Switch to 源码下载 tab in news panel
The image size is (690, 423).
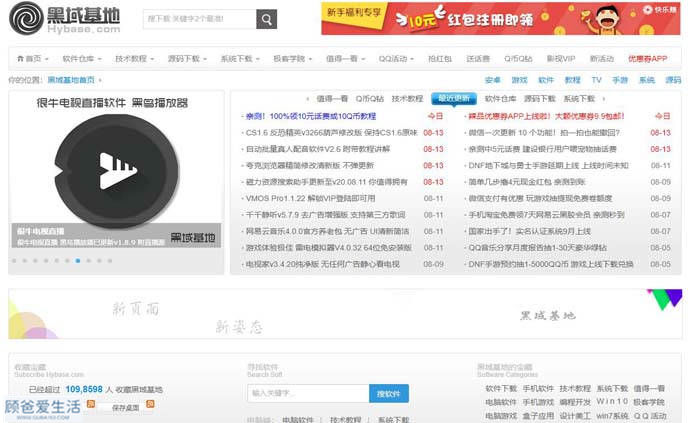pos(540,99)
